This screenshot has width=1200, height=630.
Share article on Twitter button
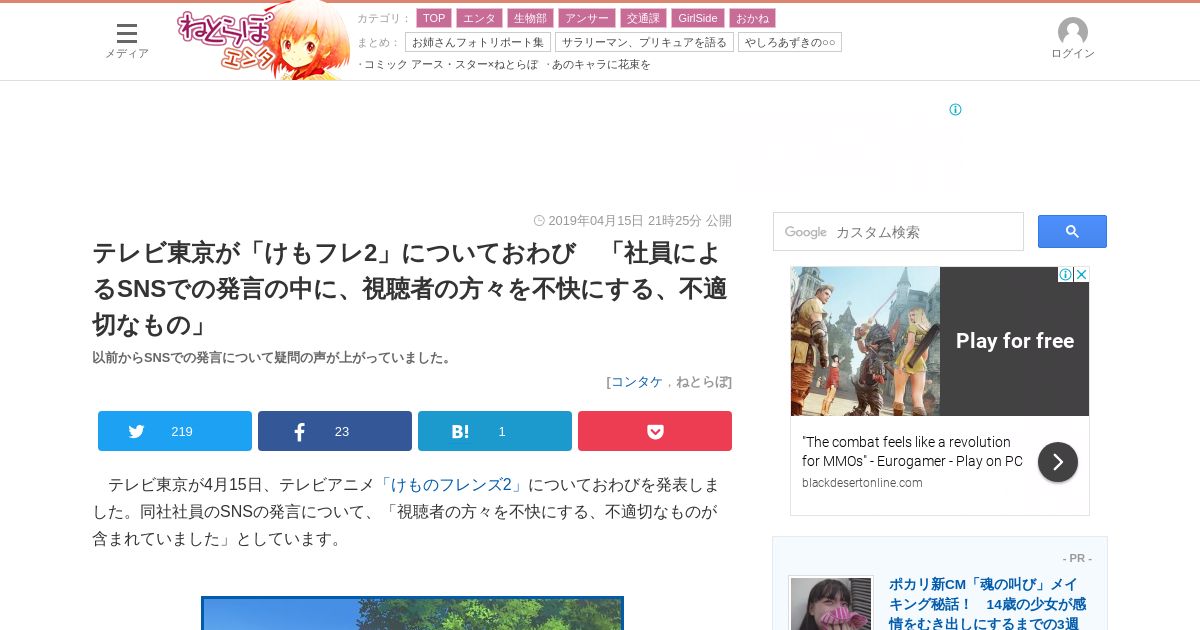pyautogui.click(x=175, y=431)
